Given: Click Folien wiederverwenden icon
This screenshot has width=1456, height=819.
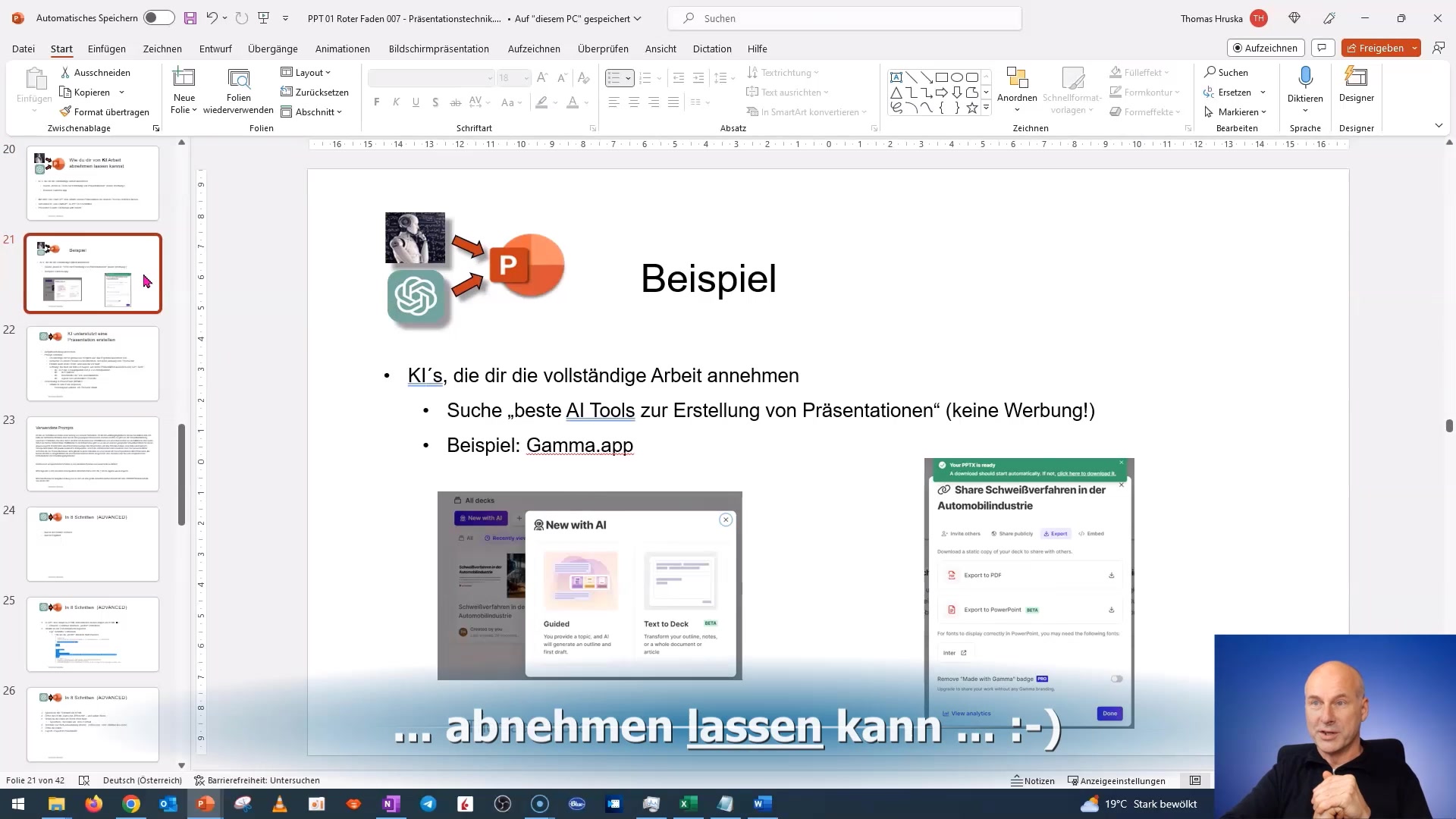Looking at the screenshot, I should click(238, 78).
